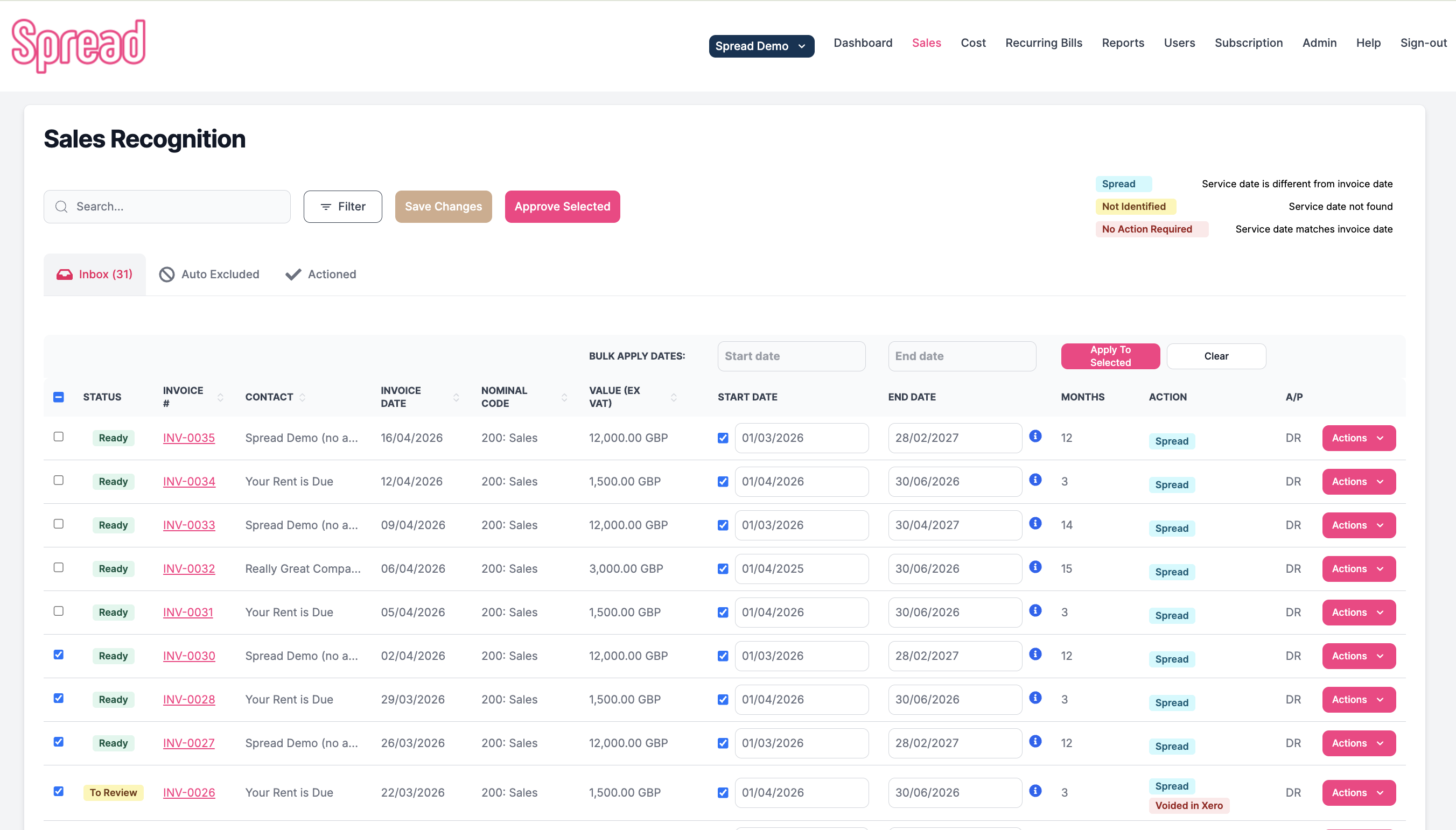
Task: Click the Actioned checkmark icon
Action: (x=292, y=274)
